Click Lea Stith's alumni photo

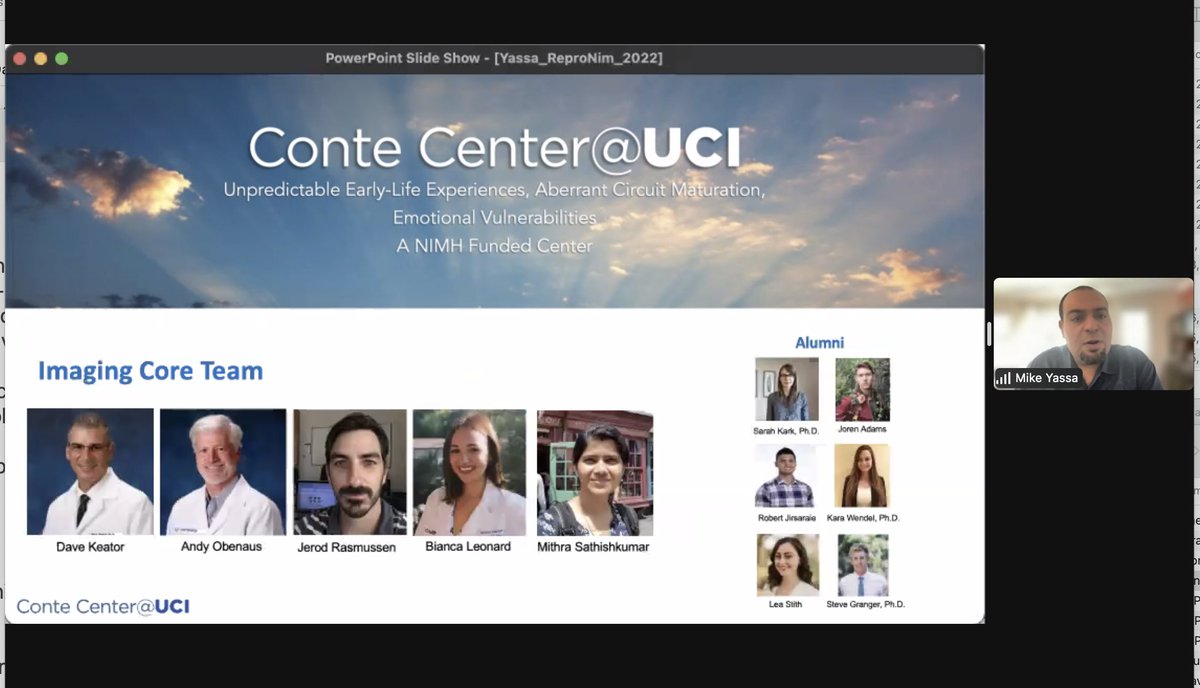[788, 565]
